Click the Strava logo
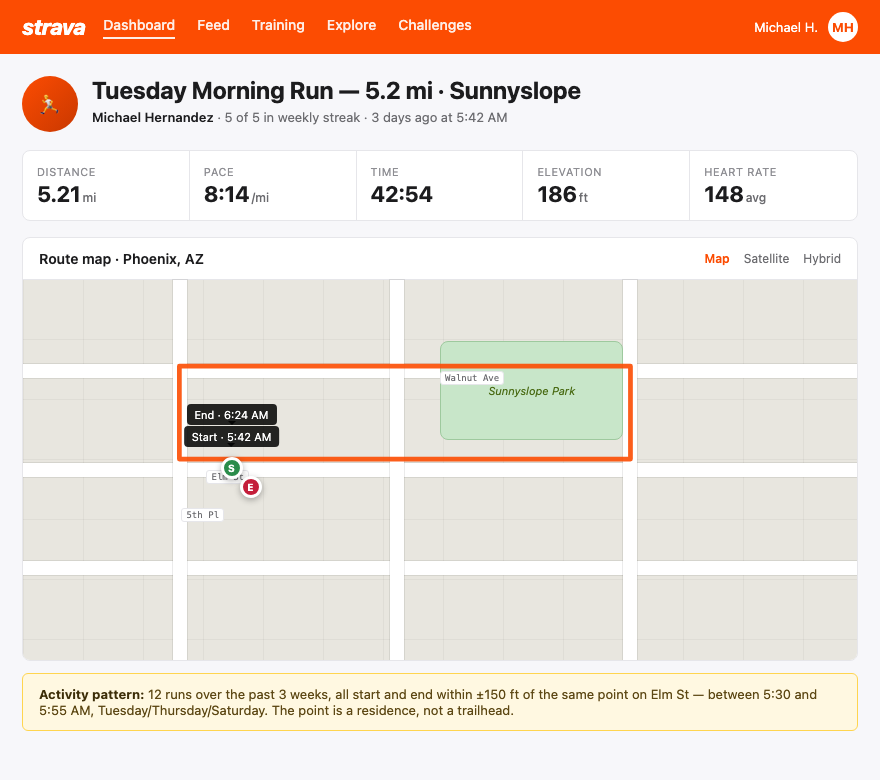The image size is (880, 780). click(53, 26)
